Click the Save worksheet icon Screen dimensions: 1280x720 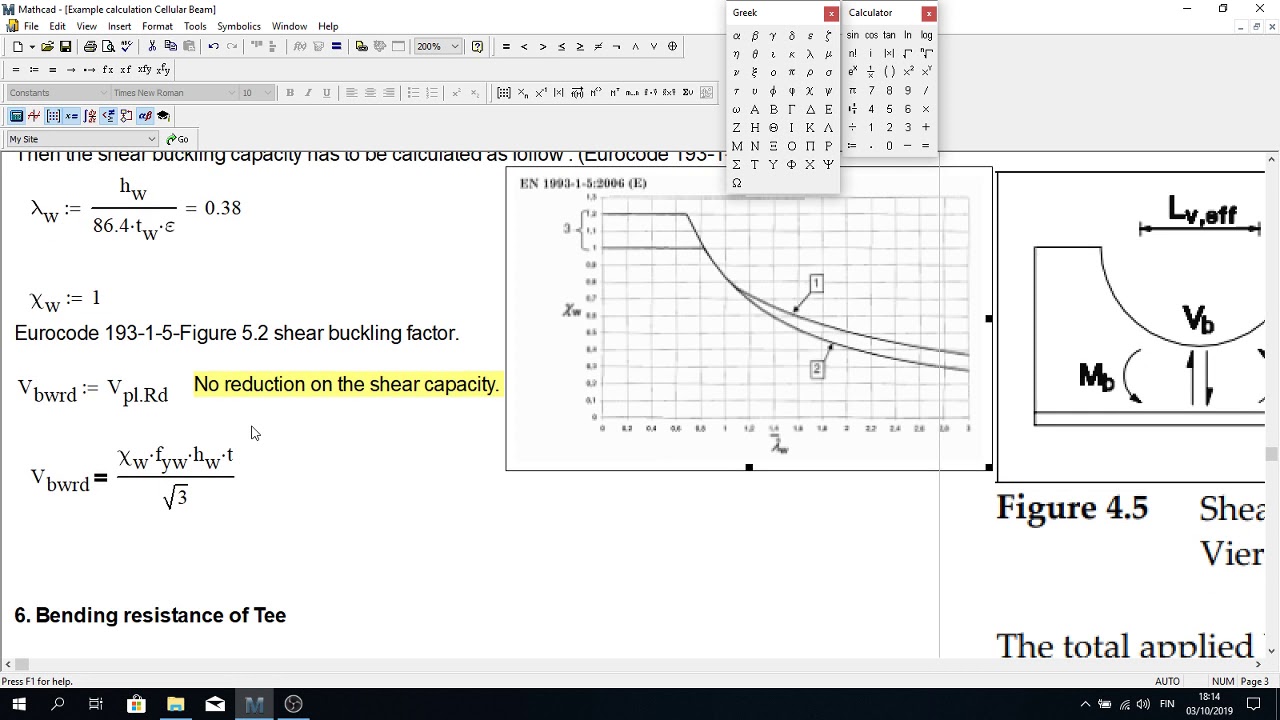(65, 46)
